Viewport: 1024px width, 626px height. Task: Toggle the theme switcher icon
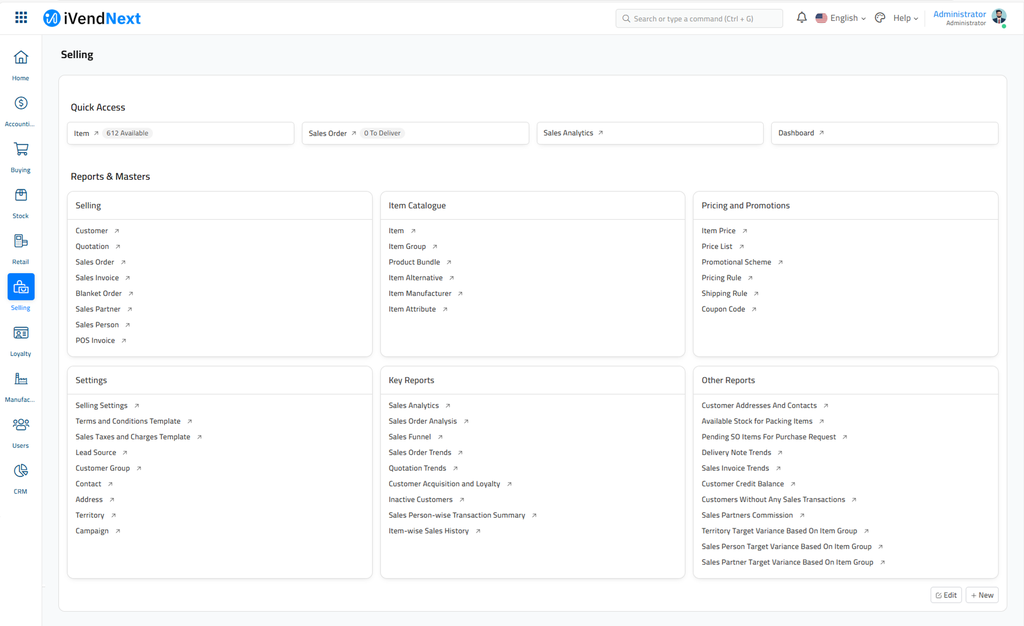pyautogui.click(x=880, y=18)
